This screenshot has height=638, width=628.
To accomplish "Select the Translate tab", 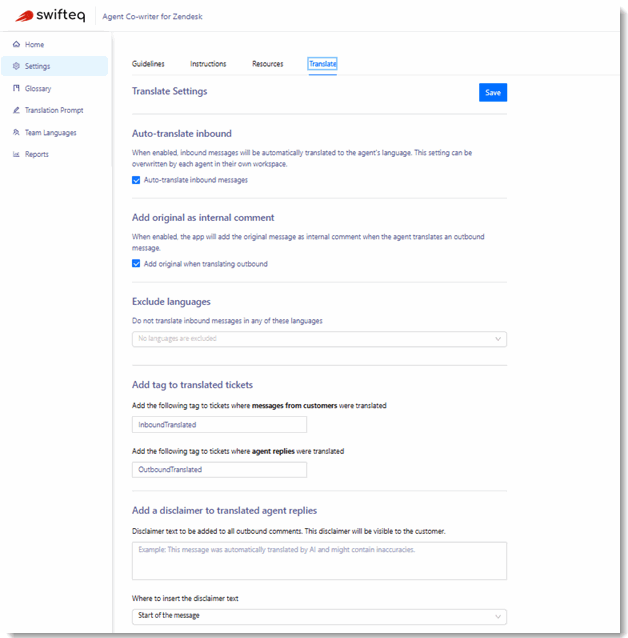I will pos(322,64).
